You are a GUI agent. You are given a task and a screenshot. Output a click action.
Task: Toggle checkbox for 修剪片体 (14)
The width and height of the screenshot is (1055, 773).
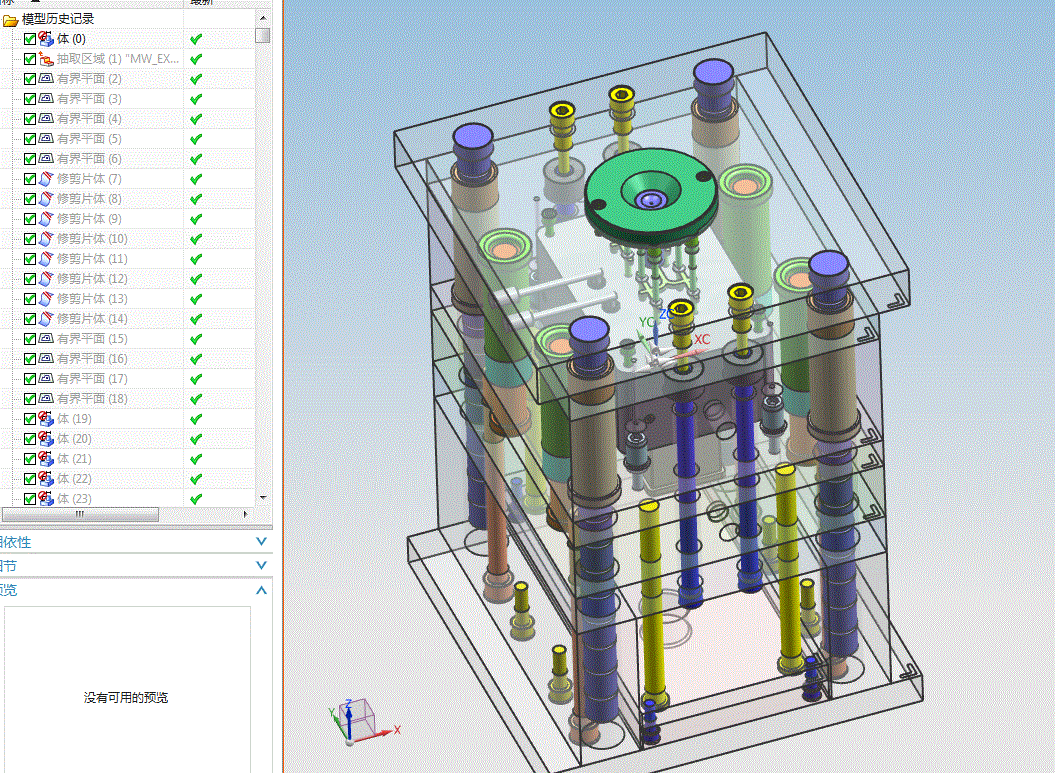tap(30, 319)
